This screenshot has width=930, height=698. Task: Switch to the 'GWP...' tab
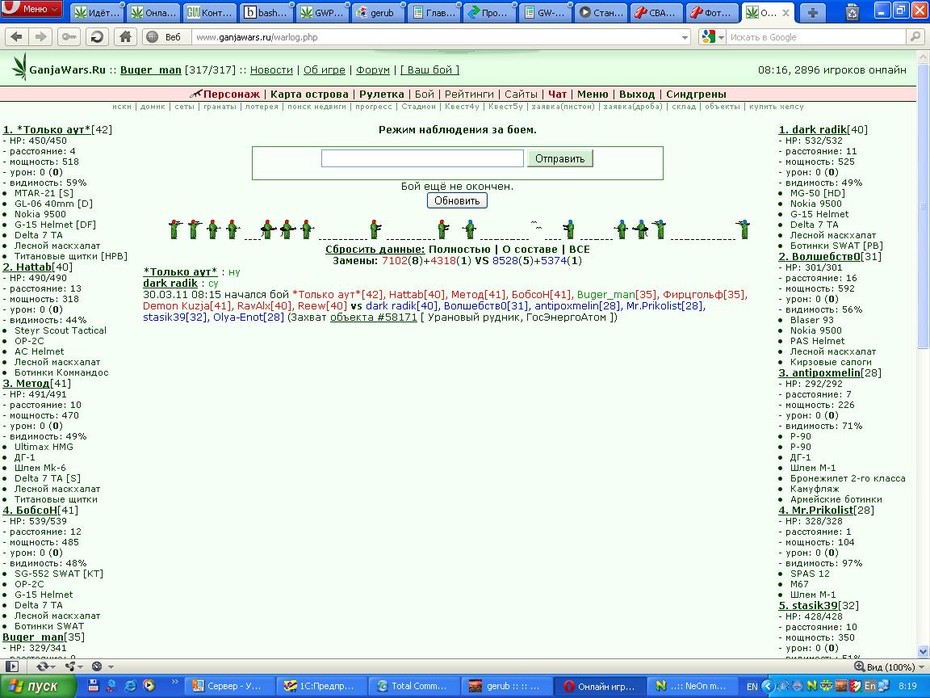pyautogui.click(x=321, y=12)
